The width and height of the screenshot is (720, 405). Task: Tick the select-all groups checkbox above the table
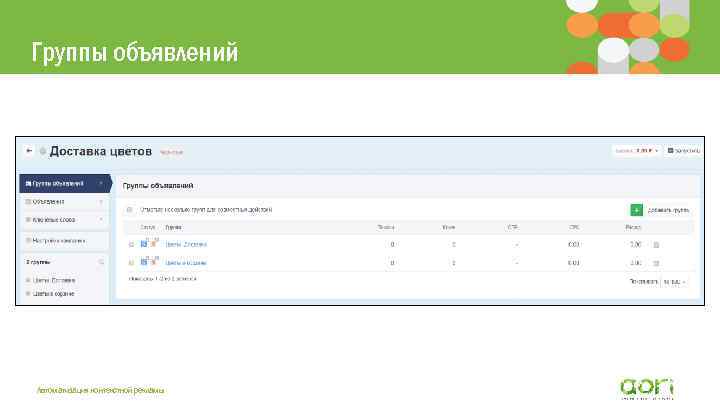(x=130, y=210)
